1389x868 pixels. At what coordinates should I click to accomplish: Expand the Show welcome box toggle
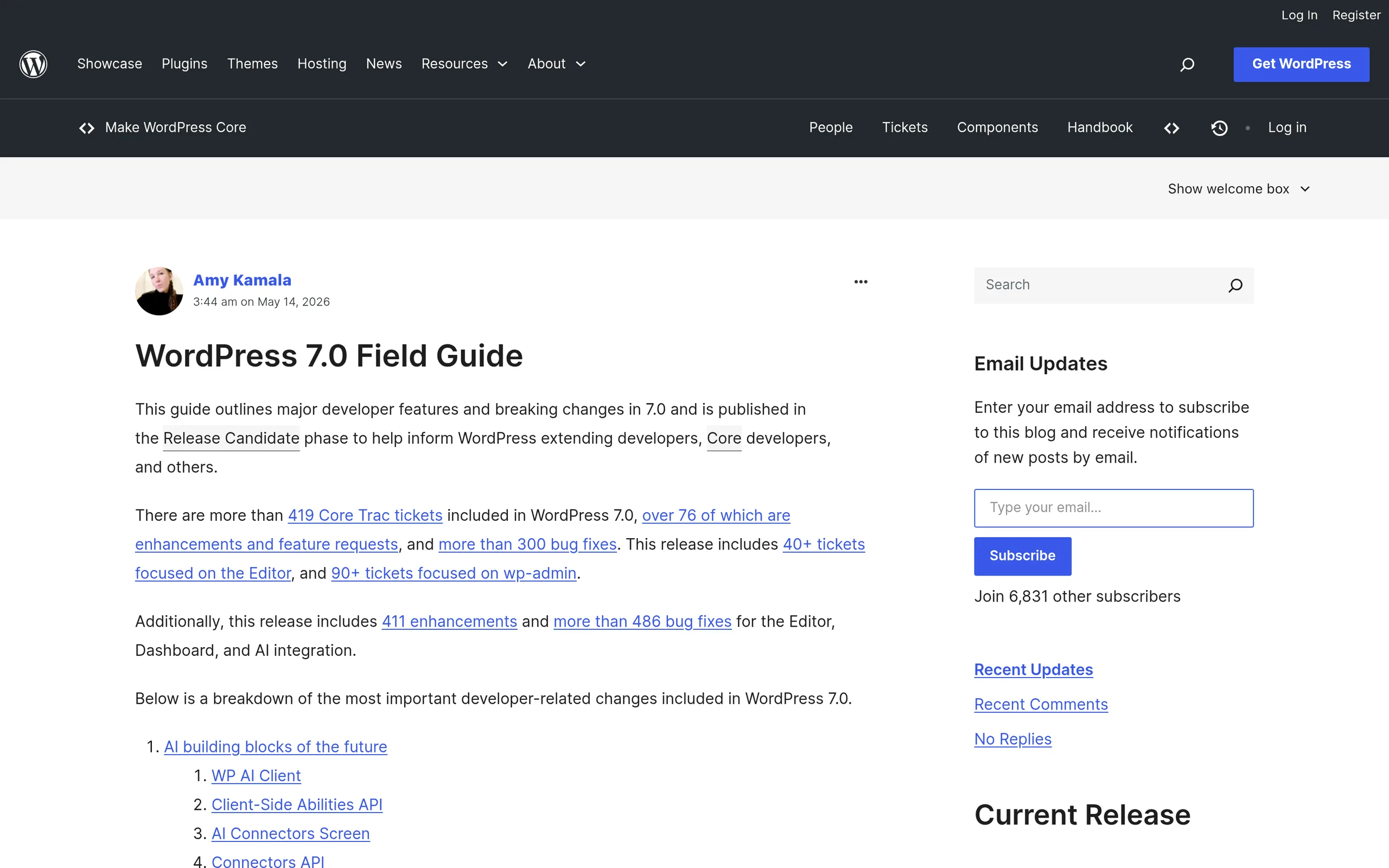pyautogui.click(x=1239, y=189)
